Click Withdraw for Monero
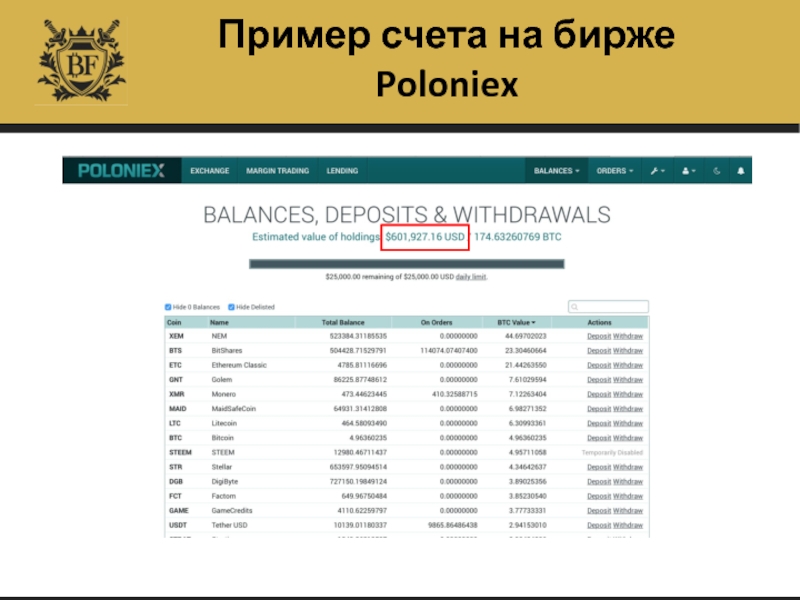Image resolution: width=800 pixels, height=600 pixels. click(628, 394)
